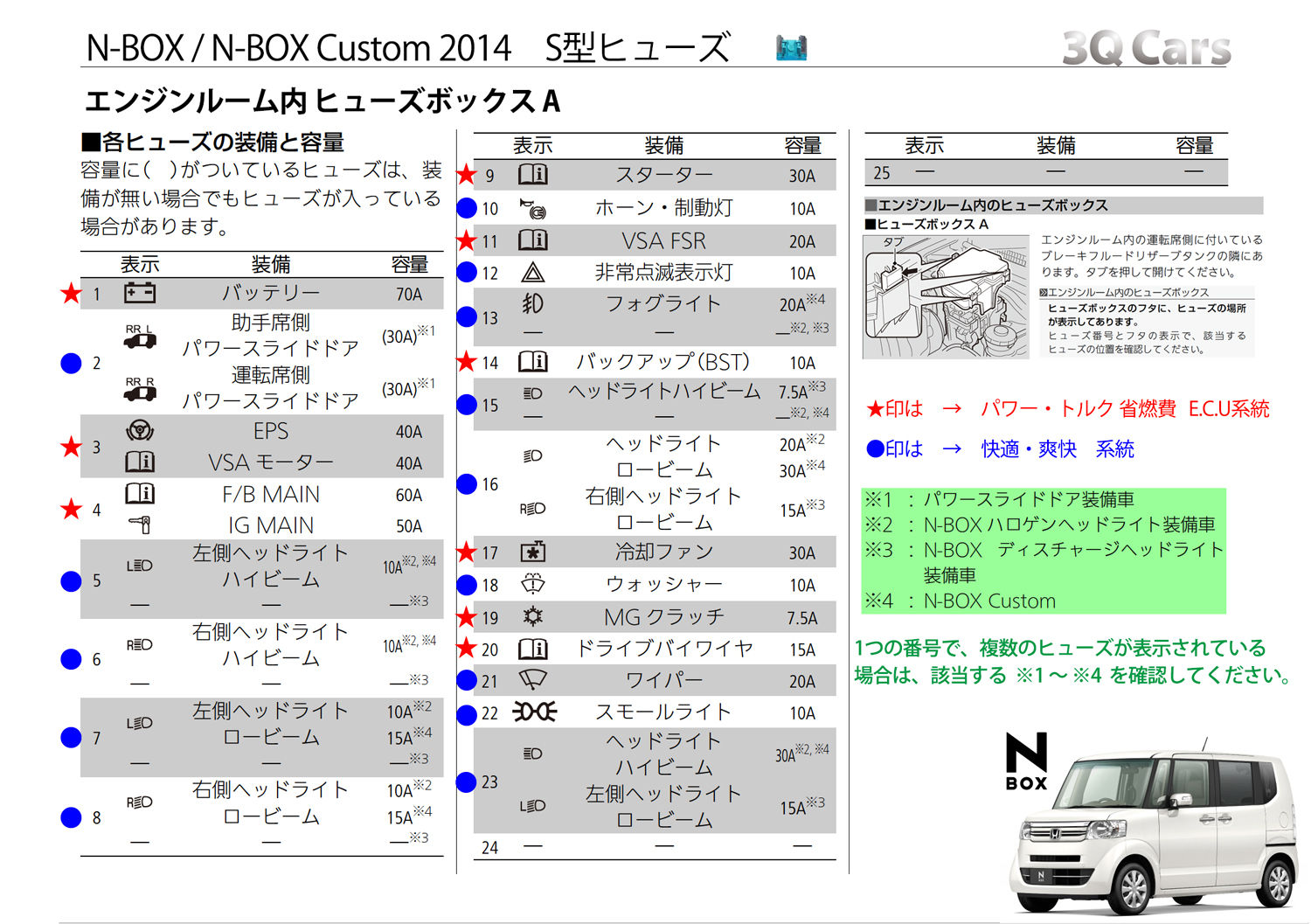Click the page title N-BOX / N-BOX Custom 2014

[x=299, y=48]
